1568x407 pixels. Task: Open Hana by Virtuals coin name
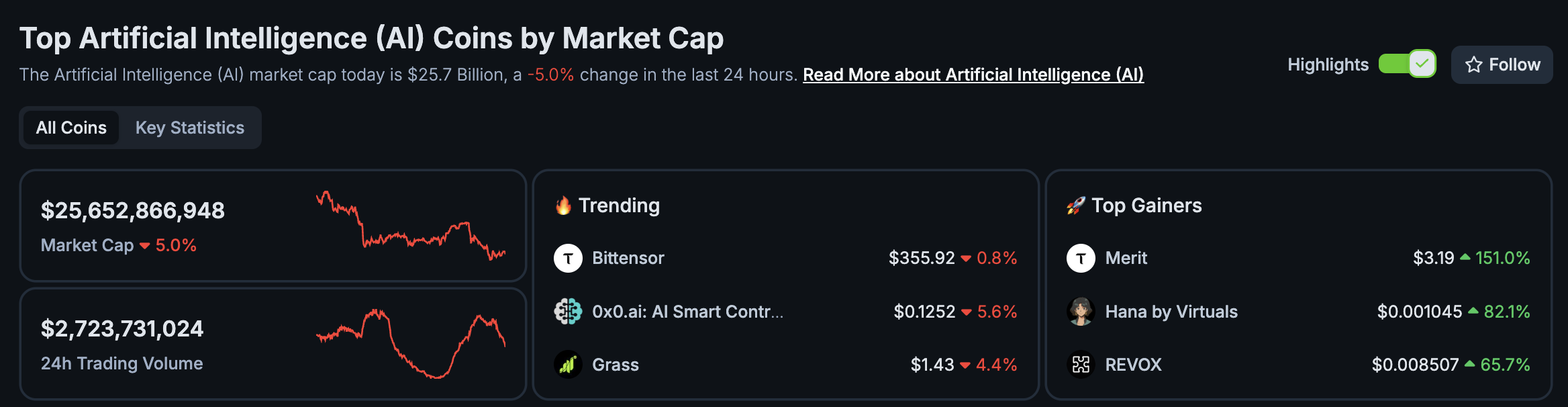point(1171,312)
